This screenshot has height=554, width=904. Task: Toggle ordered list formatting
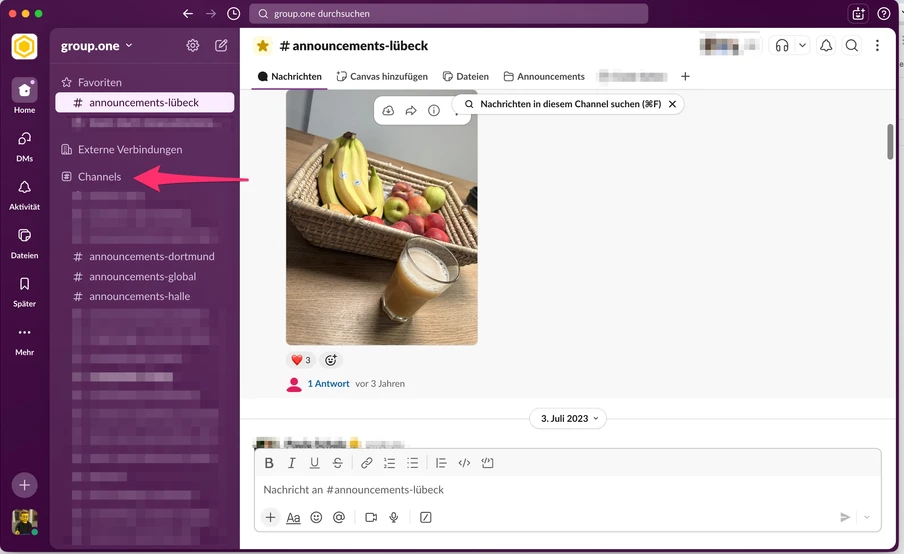tap(389, 463)
